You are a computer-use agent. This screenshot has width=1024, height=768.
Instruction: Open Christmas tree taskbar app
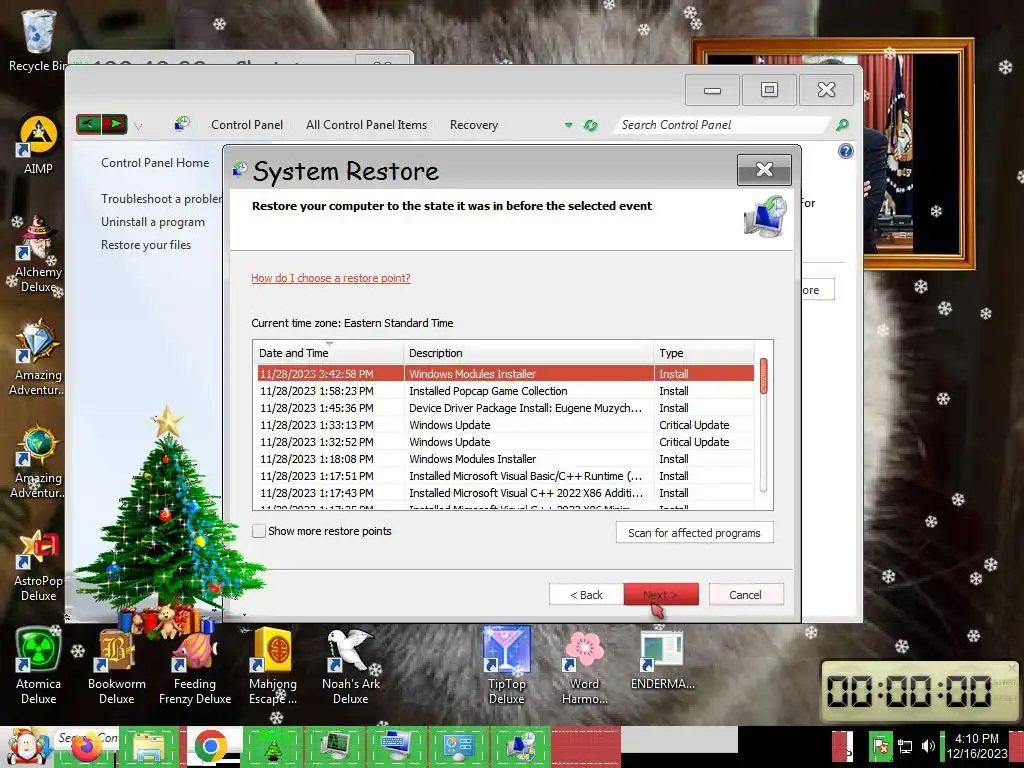(272, 747)
